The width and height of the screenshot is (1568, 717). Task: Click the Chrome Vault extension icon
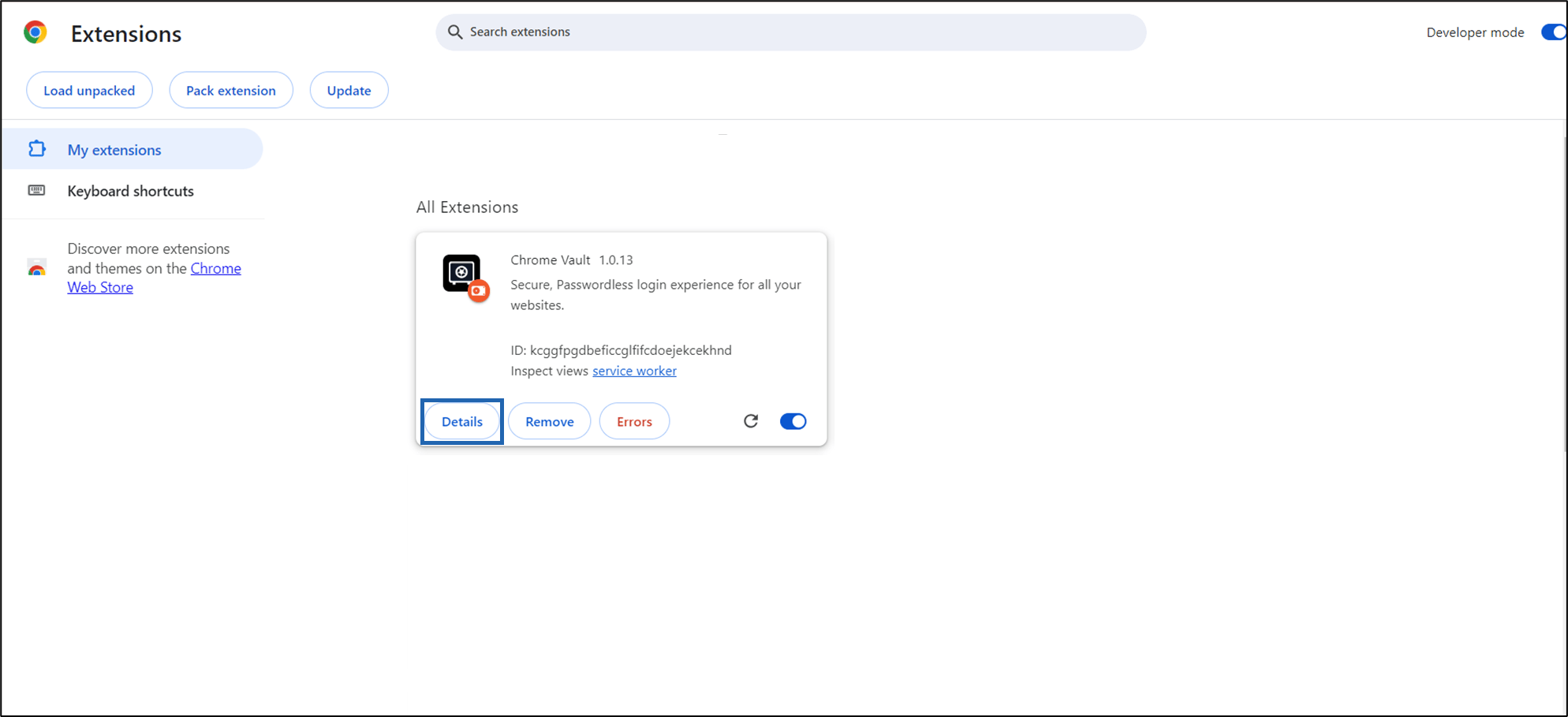(x=465, y=278)
